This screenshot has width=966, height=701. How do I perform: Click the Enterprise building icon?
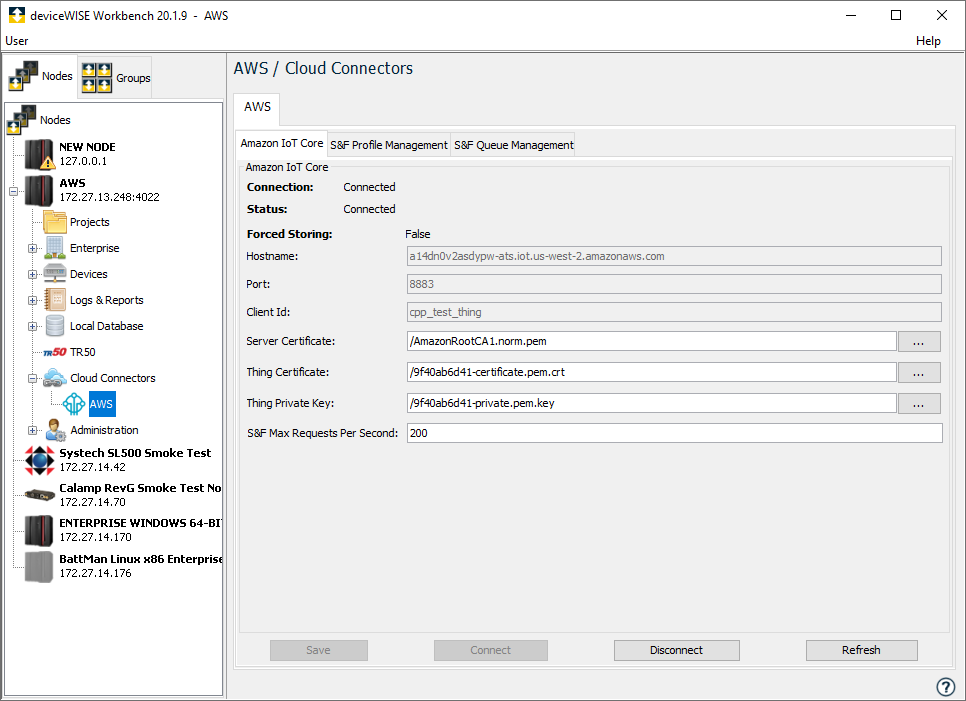[x=55, y=248]
